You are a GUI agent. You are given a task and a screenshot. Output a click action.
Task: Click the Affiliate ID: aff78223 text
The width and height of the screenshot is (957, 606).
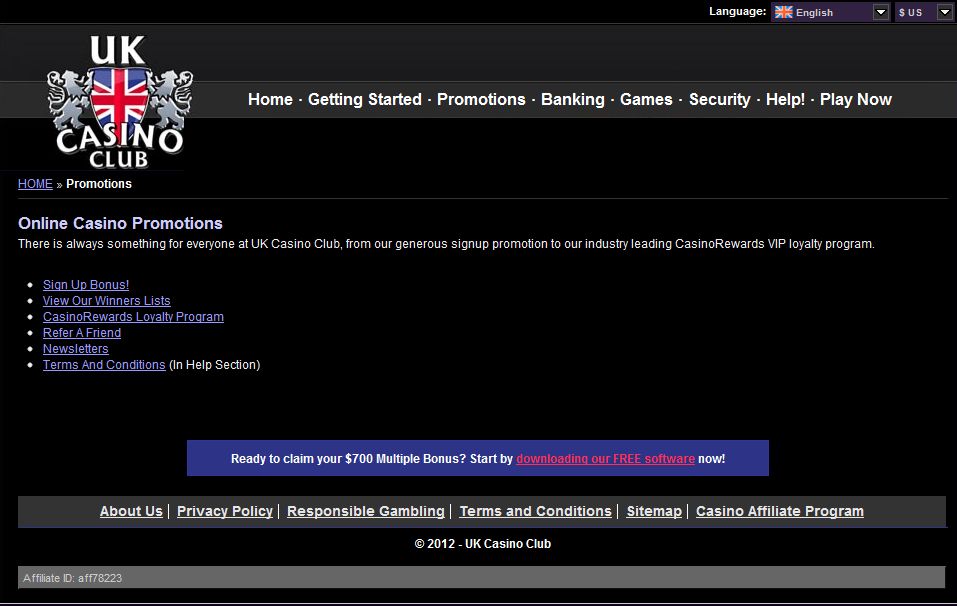[x=73, y=578]
